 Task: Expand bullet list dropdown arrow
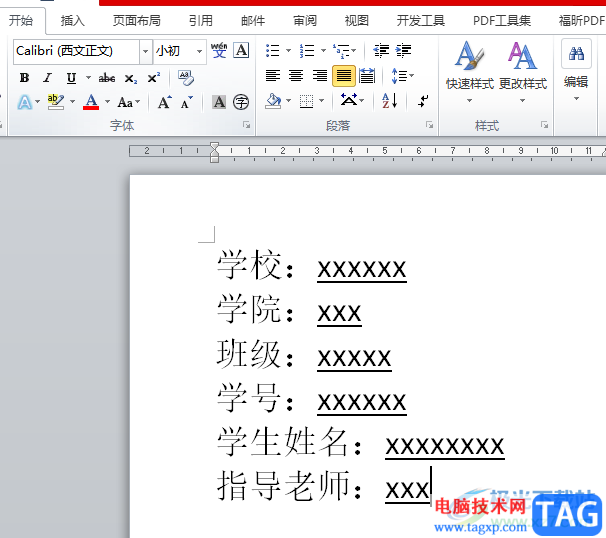tap(288, 50)
